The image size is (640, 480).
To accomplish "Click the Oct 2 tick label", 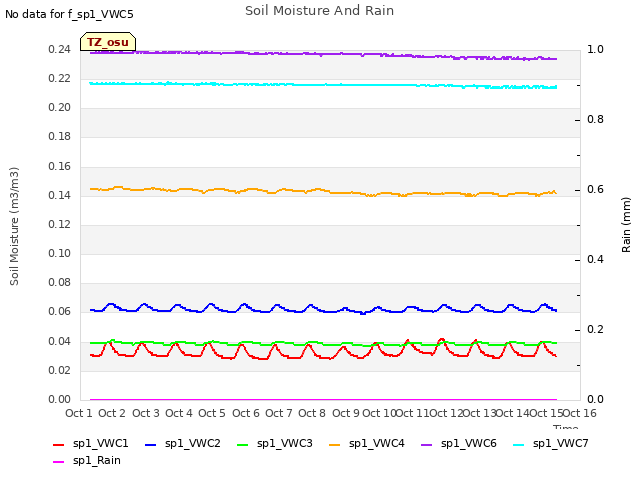I will point(112,413).
